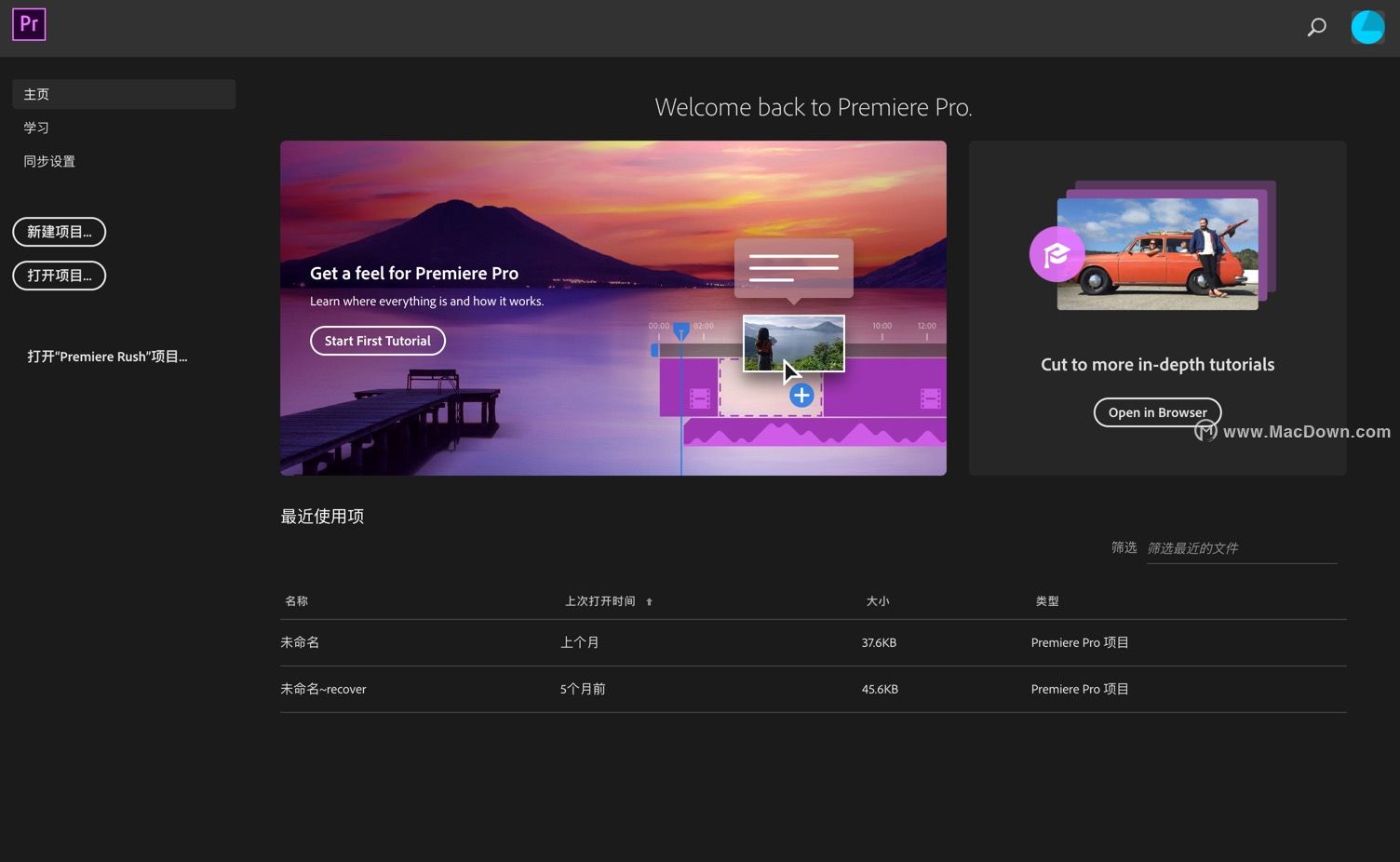The image size is (1400, 862).
Task: Open the 同步设置 sidebar item
Action: coord(49,161)
